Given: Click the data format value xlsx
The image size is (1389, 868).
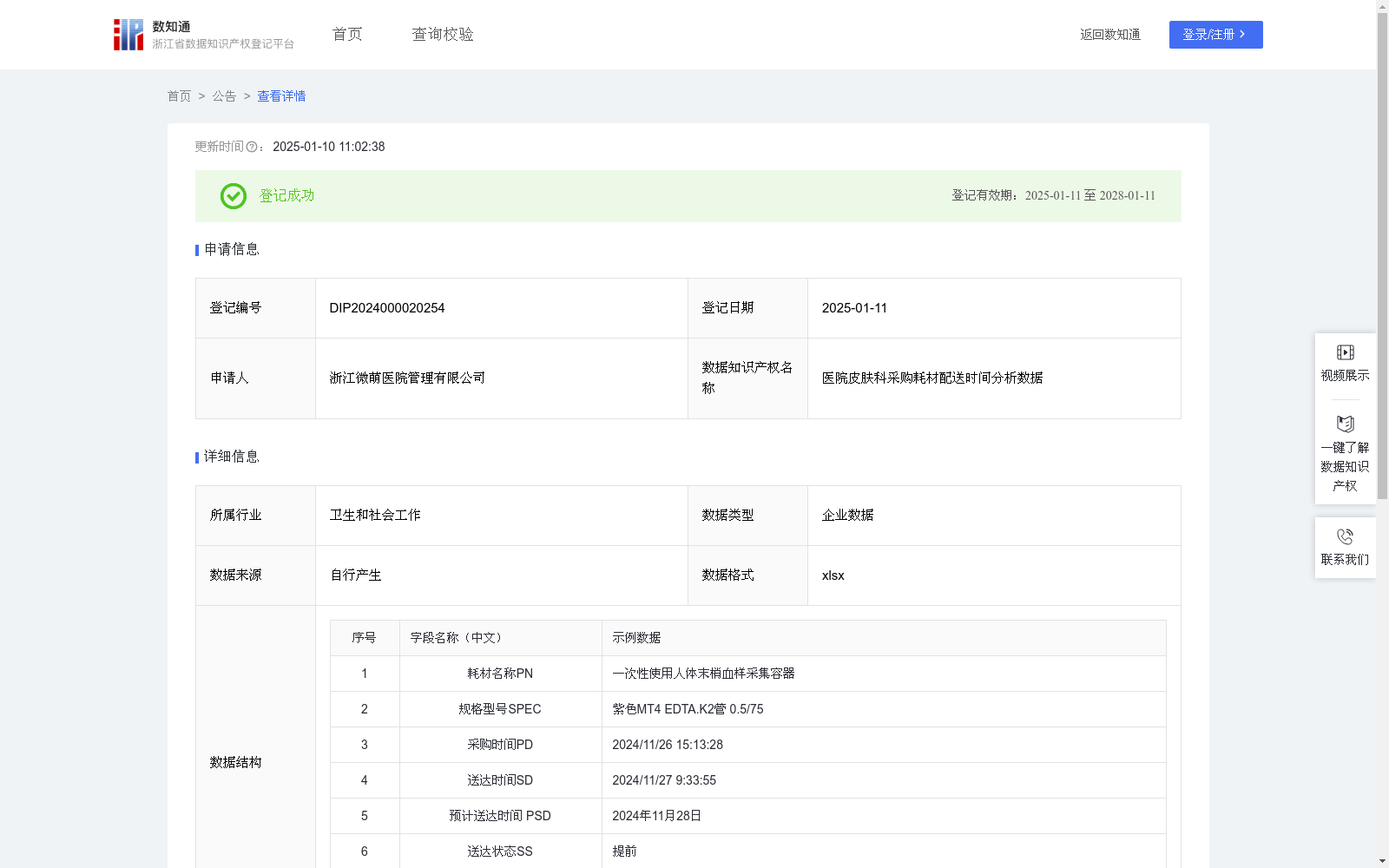Looking at the screenshot, I should point(833,575).
